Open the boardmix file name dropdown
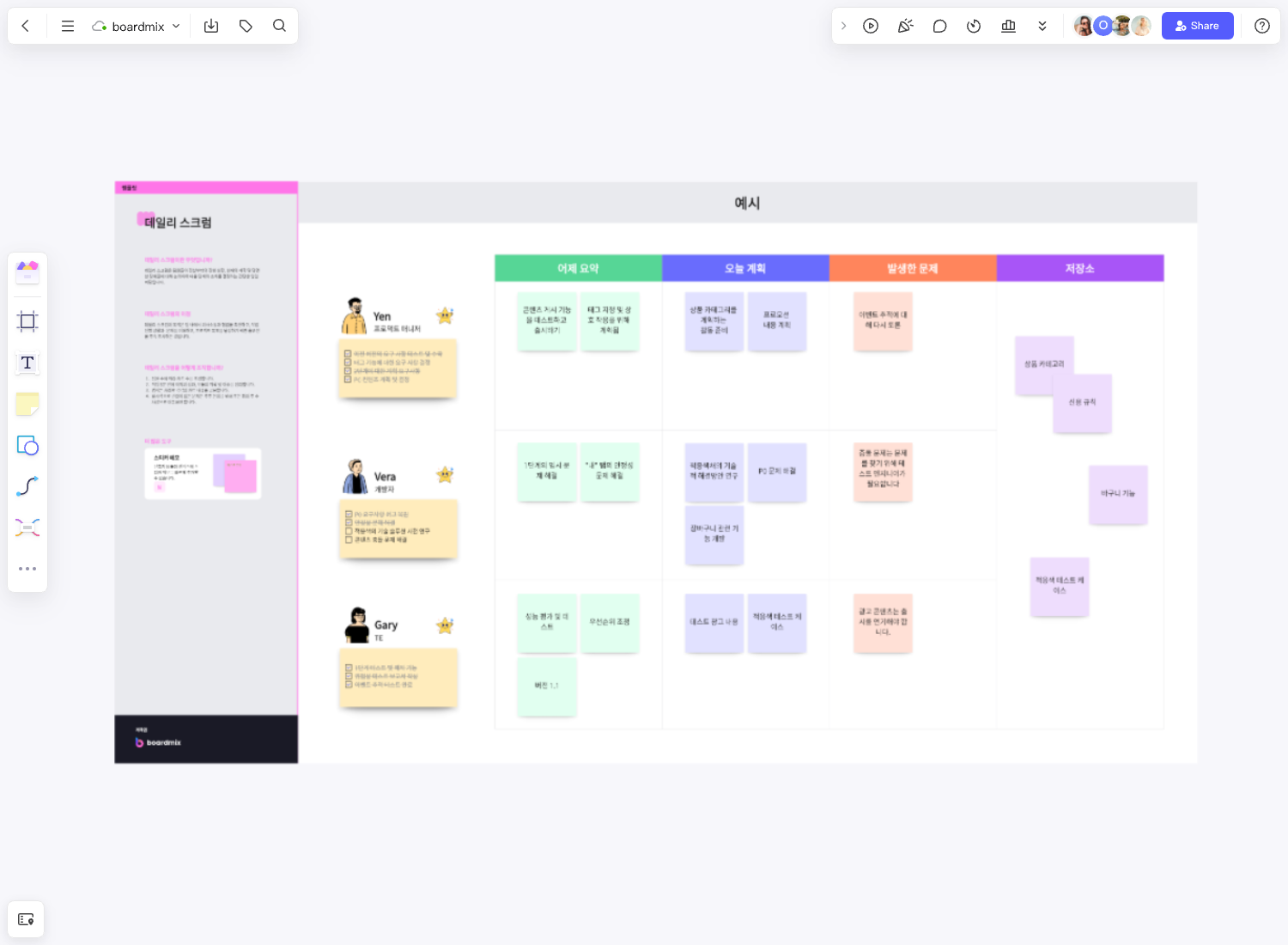1288x945 pixels. [x=176, y=26]
